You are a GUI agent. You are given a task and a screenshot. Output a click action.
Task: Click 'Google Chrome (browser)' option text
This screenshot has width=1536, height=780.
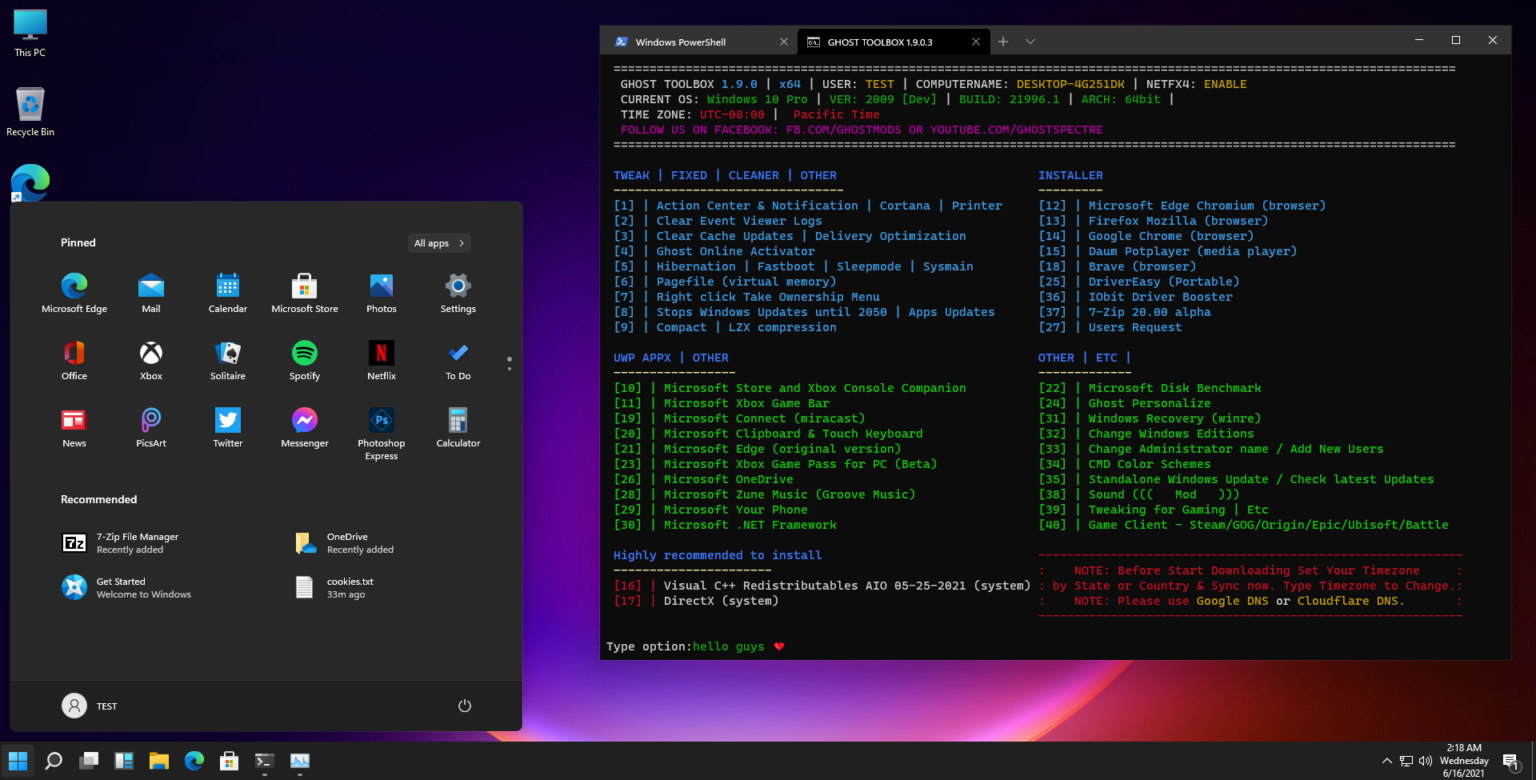[x=1171, y=236]
